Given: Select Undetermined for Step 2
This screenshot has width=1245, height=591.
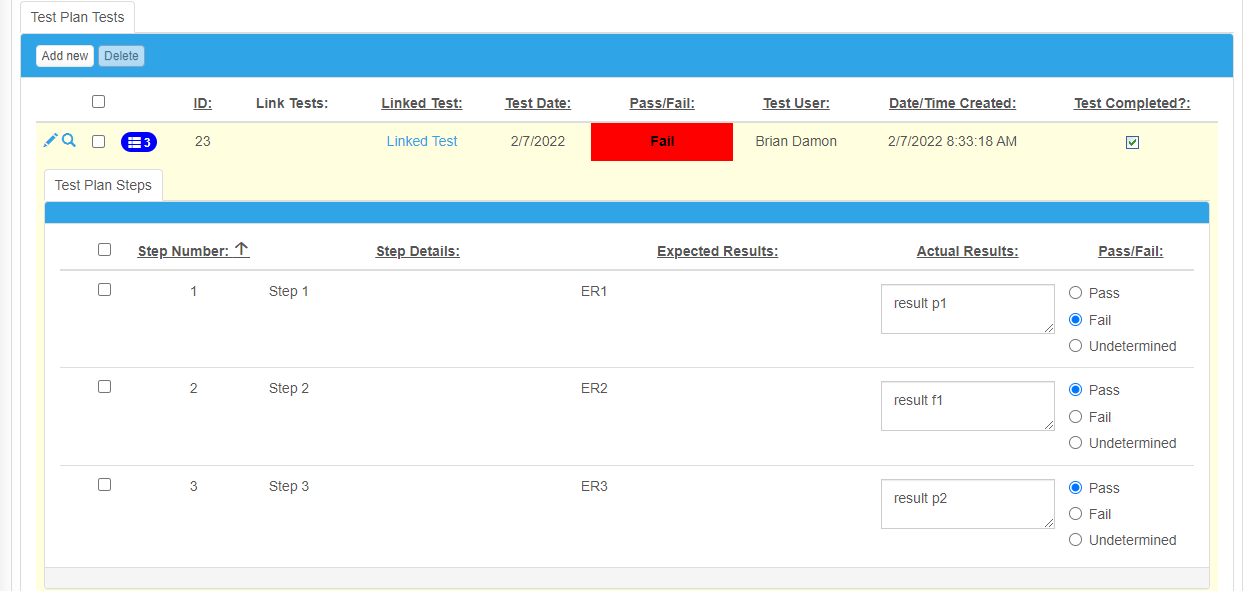Looking at the screenshot, I should point(1075,442).
